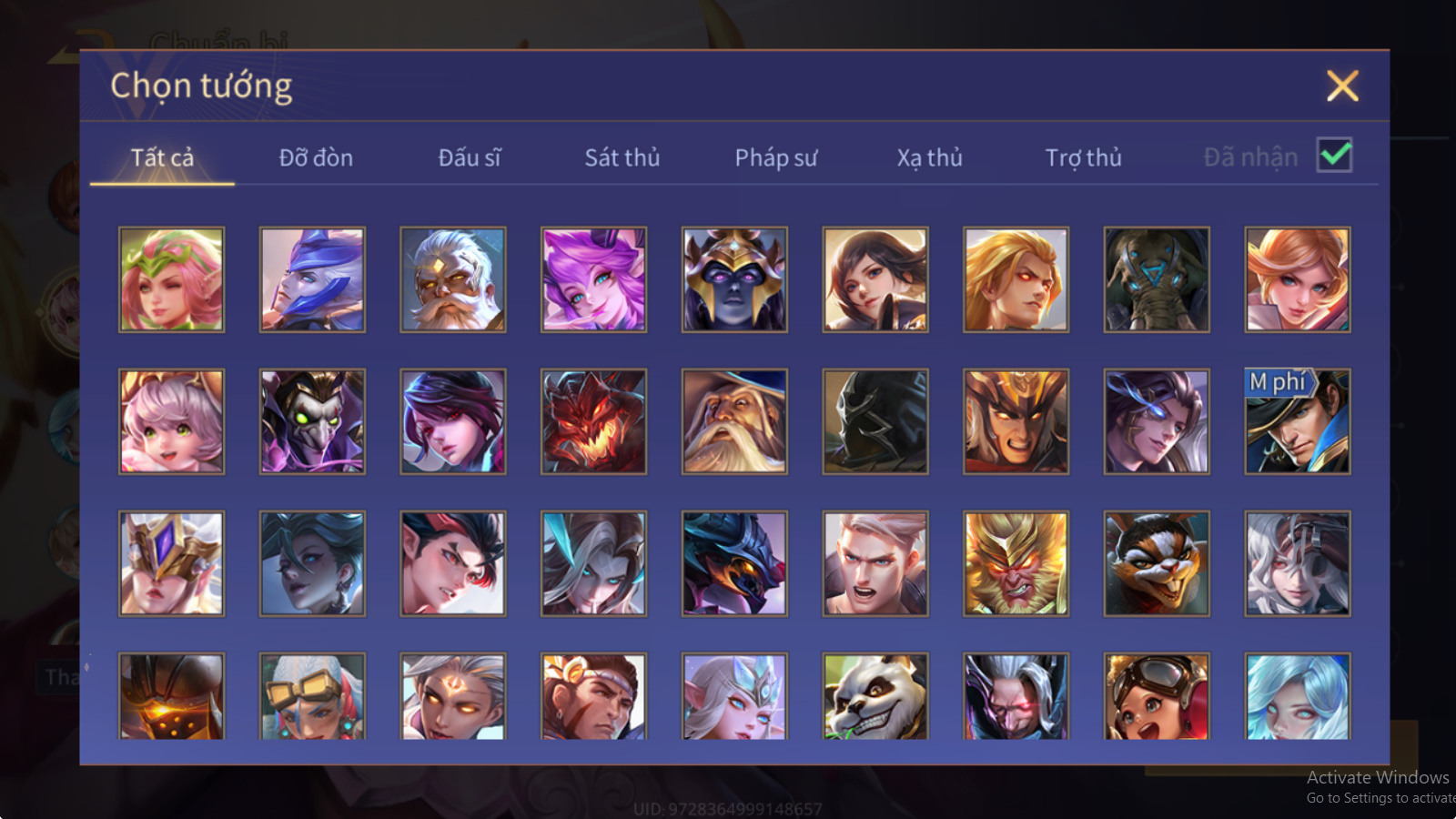Choose the Monkey King golden armor hero
Image resolution: width=1456 pixels, height=819 pixels.
click(1016, 563)
